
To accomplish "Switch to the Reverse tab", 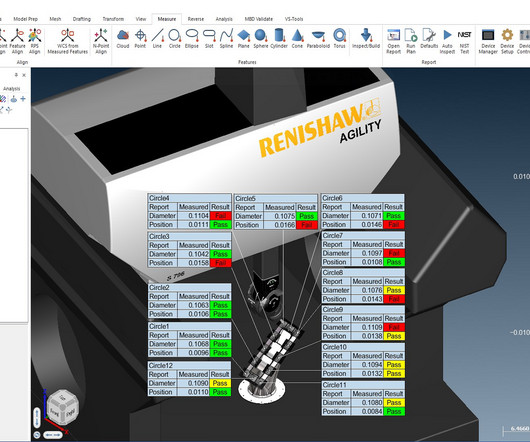I will [196, 19].
